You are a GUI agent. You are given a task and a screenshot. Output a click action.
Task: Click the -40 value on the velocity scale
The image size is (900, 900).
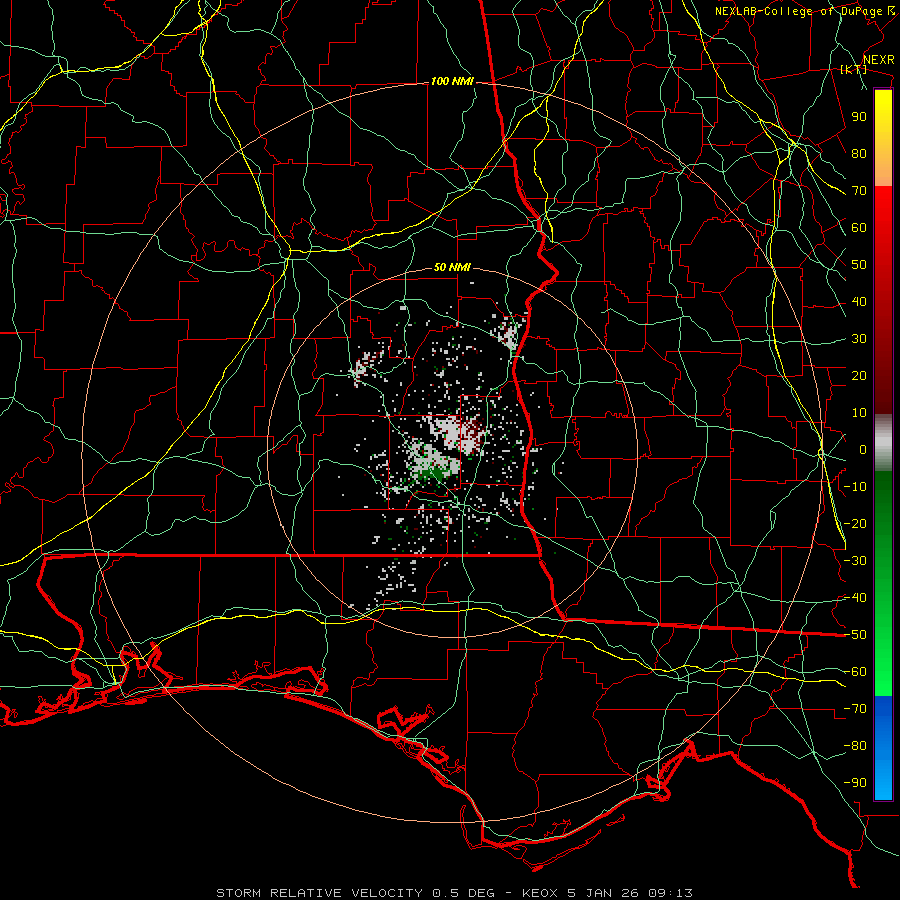point(855,598)
